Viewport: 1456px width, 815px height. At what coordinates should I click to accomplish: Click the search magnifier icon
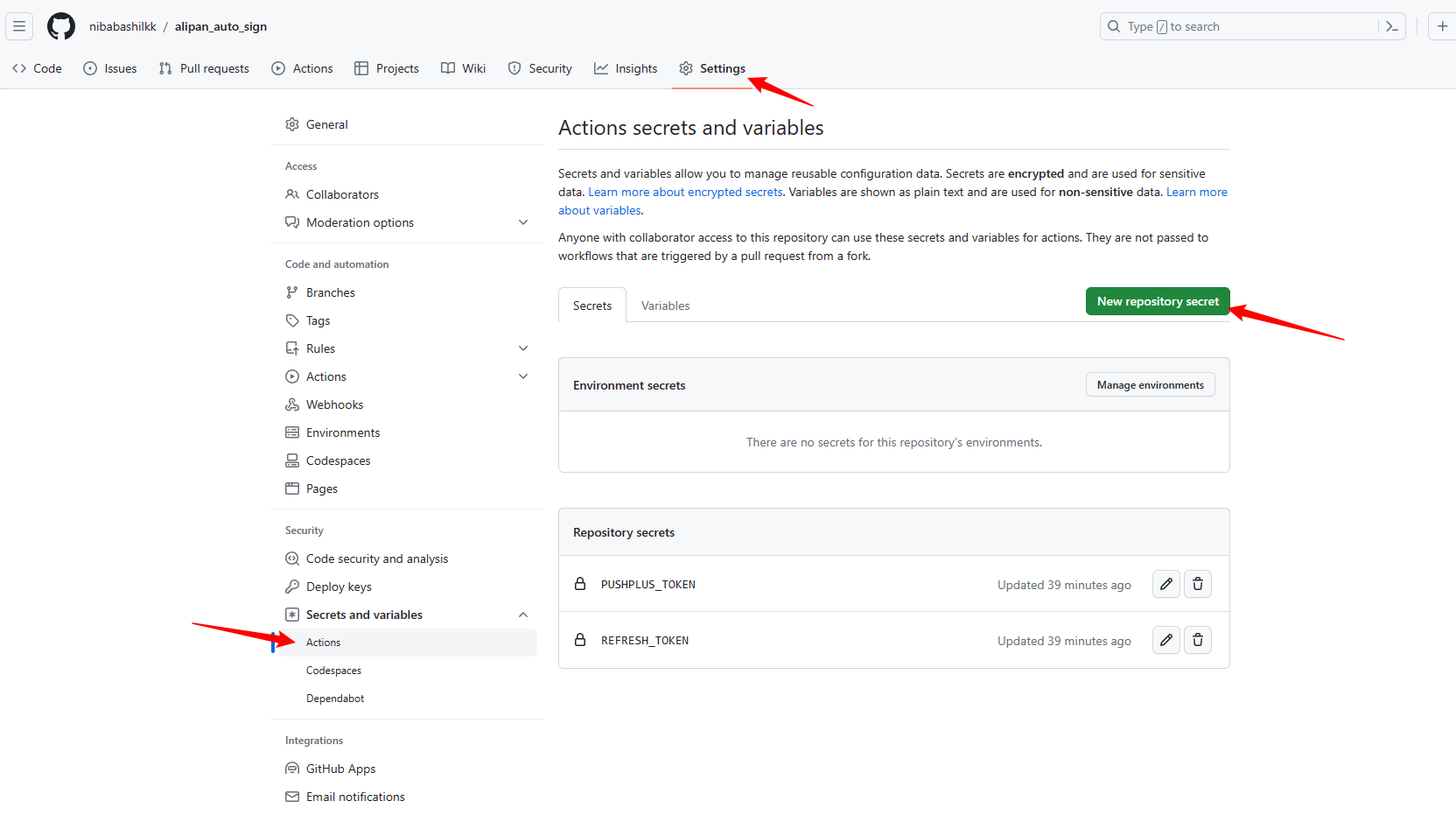pyautogui.click(x=1114, y=26)
